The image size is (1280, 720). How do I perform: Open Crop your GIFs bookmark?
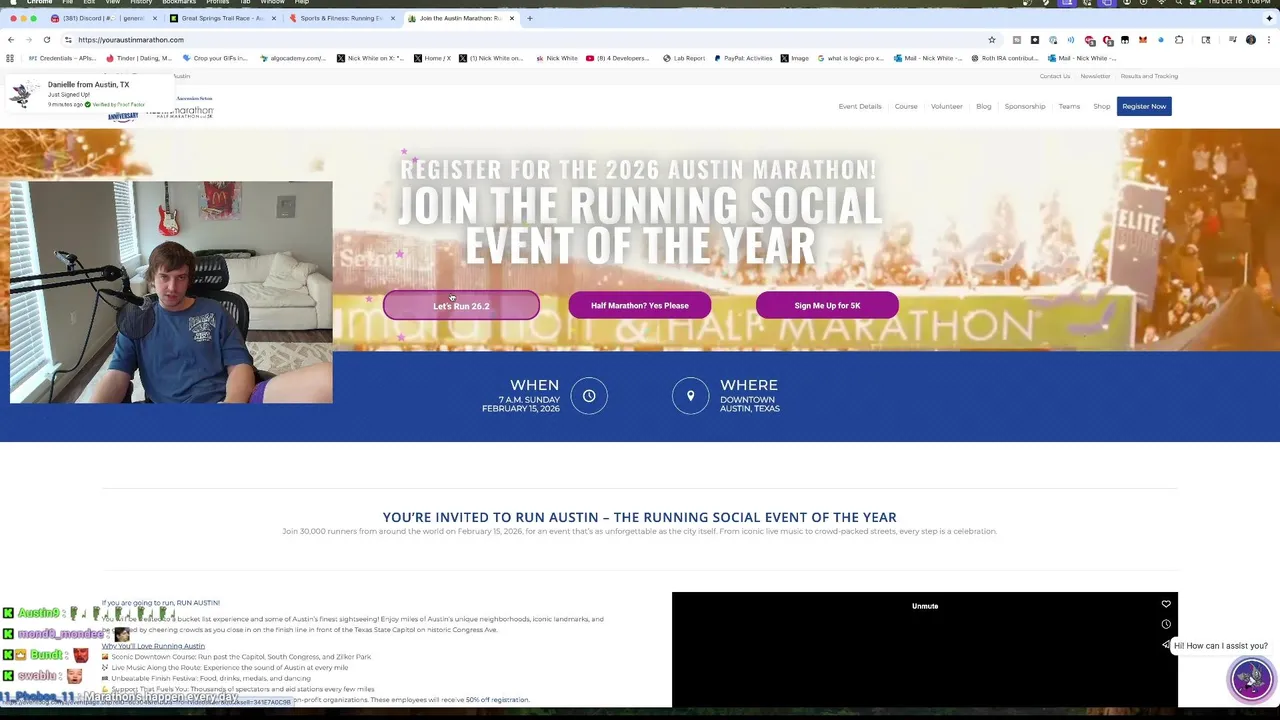click(215, 58)
